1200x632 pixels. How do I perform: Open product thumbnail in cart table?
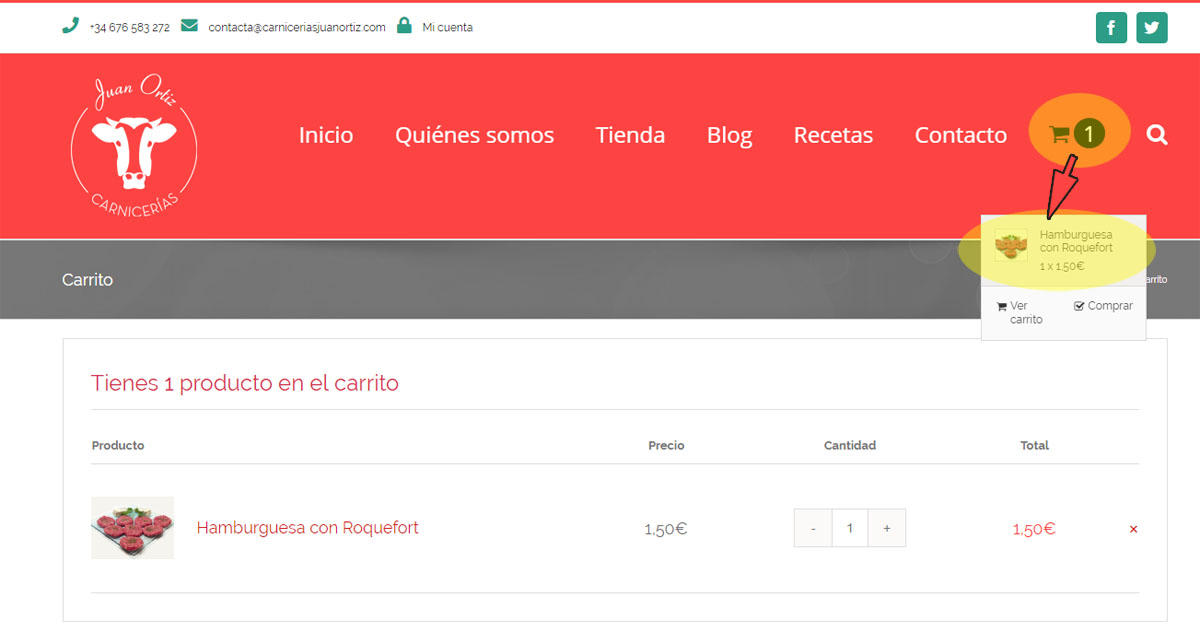click(x=132, y=527)
